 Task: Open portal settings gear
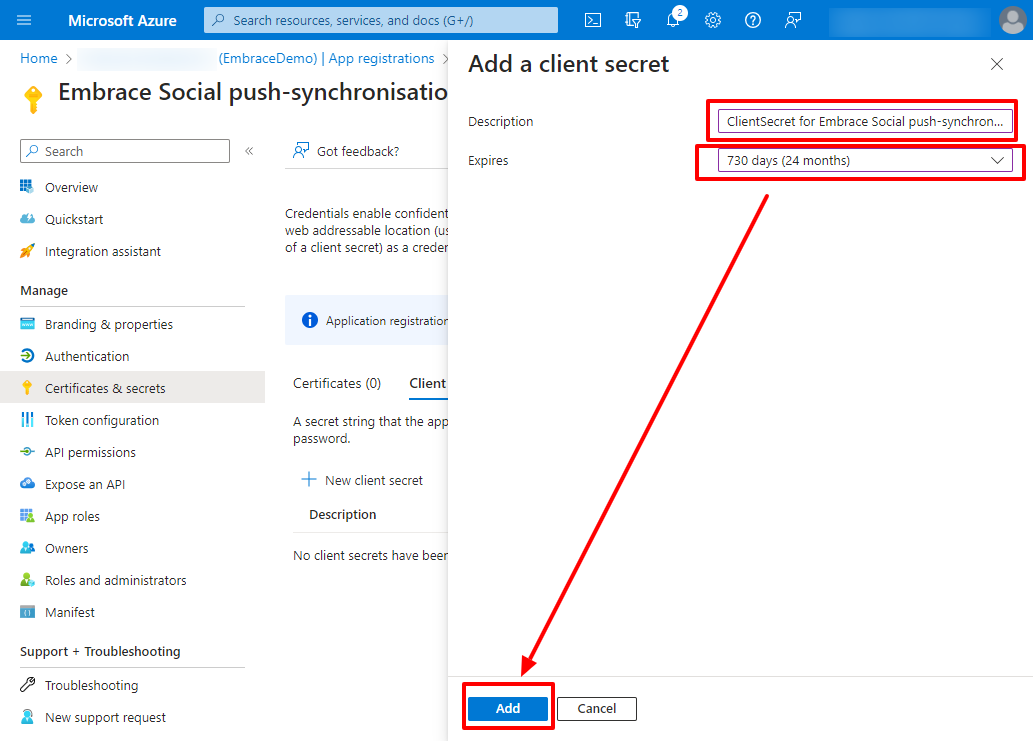(713, 20)
